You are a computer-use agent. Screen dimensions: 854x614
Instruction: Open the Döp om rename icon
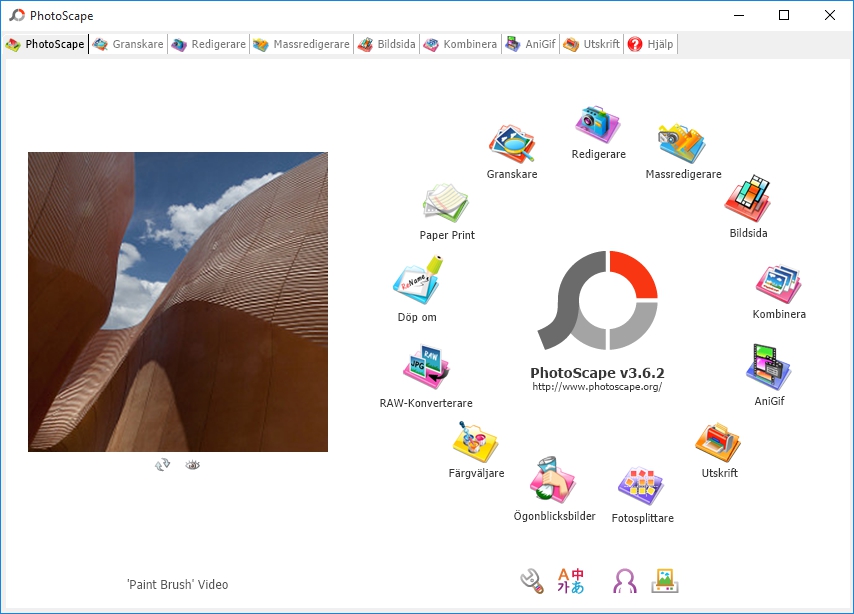click(x=418, y=280)
